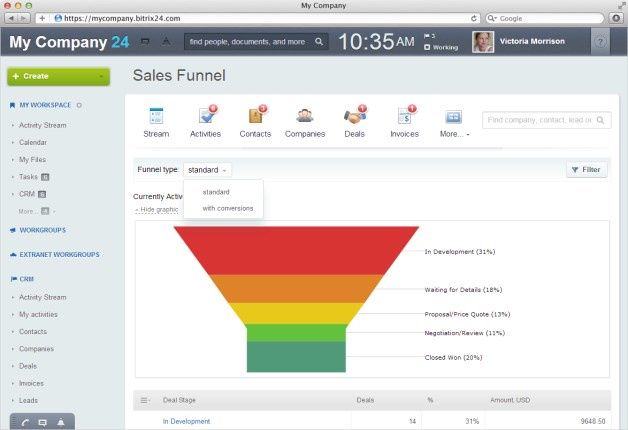Image resolution: width=628 pixels, height=430 pixels.
Task: Open the Funnel type standard dropdown
Action: point(207,170)
